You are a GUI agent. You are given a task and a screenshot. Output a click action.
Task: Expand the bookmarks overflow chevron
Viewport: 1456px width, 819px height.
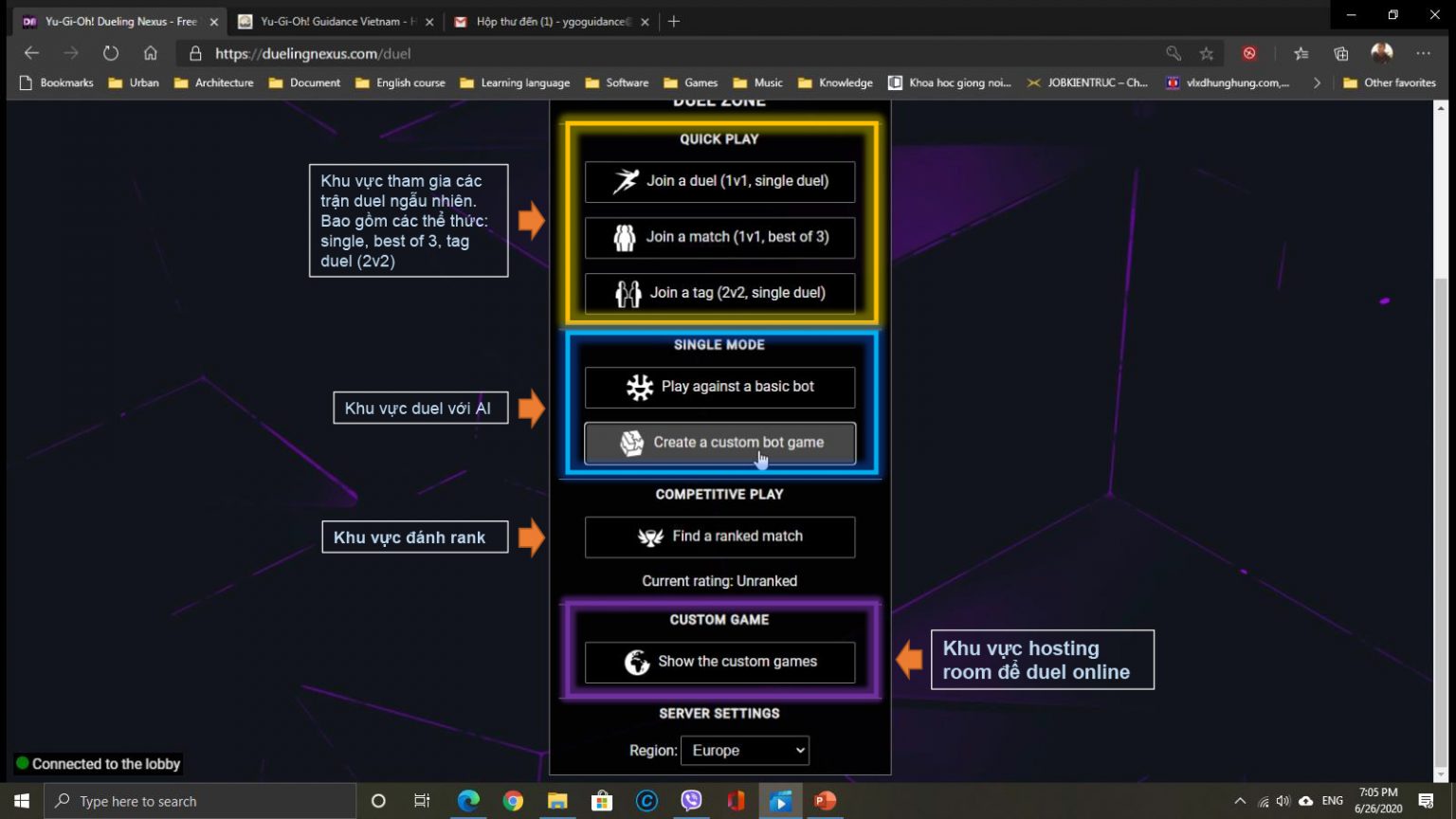pyautogui.click(x=1317, y=82)
